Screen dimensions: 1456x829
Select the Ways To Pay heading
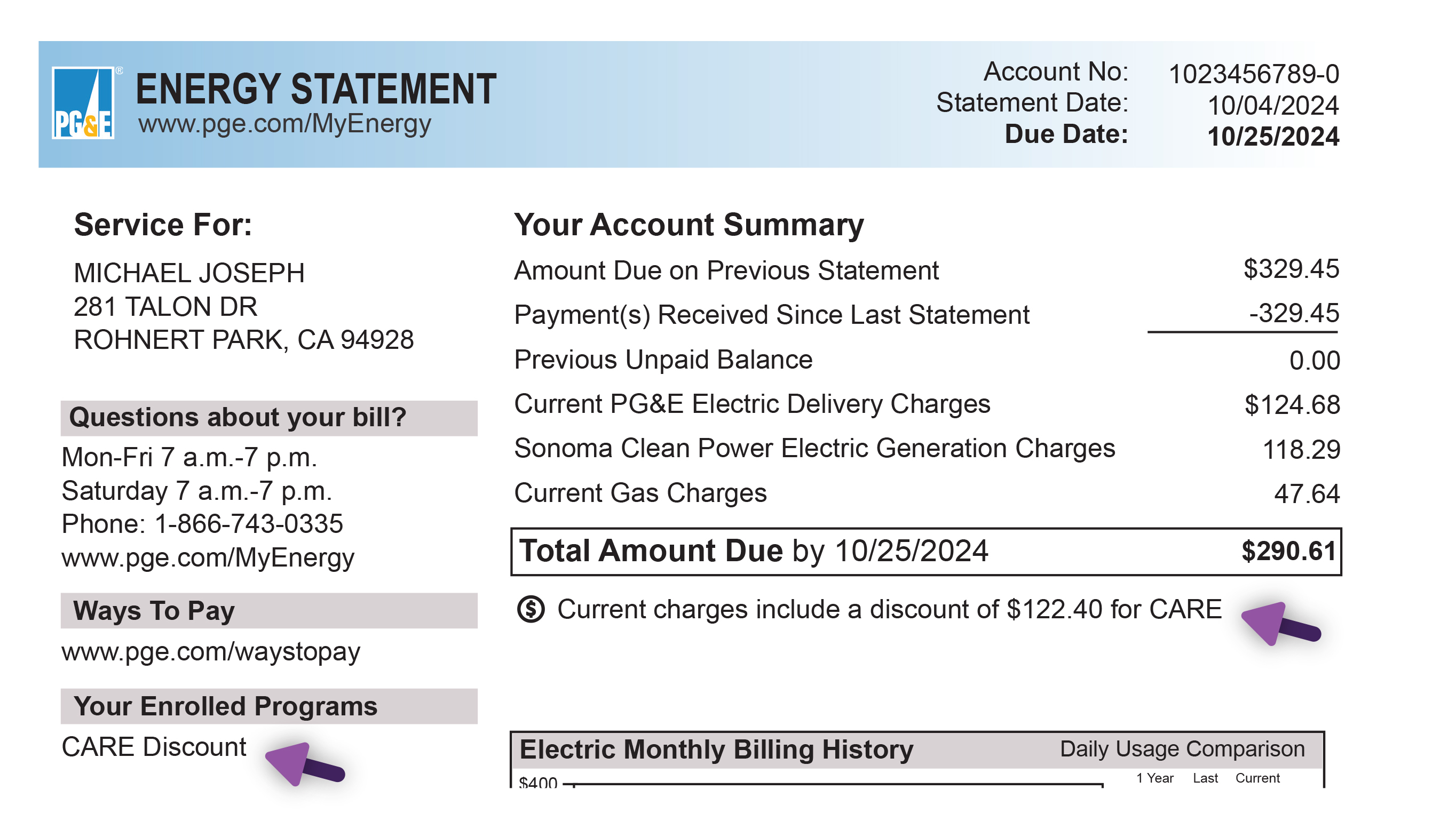[154, 611]
